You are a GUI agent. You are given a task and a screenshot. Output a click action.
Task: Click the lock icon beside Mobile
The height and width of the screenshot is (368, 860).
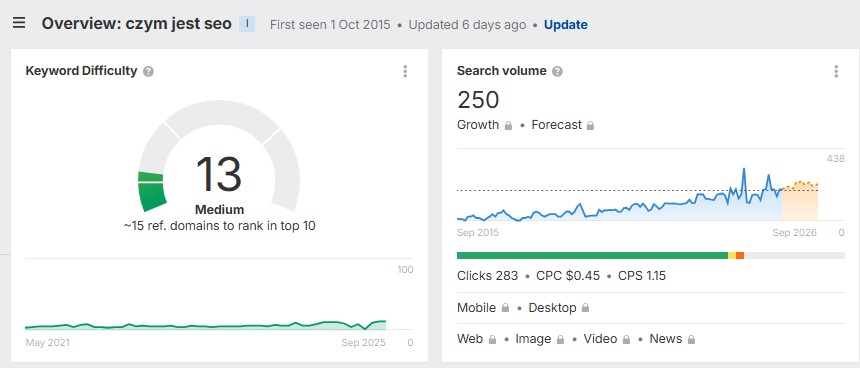pyautogui.click(x=505, y=308)
